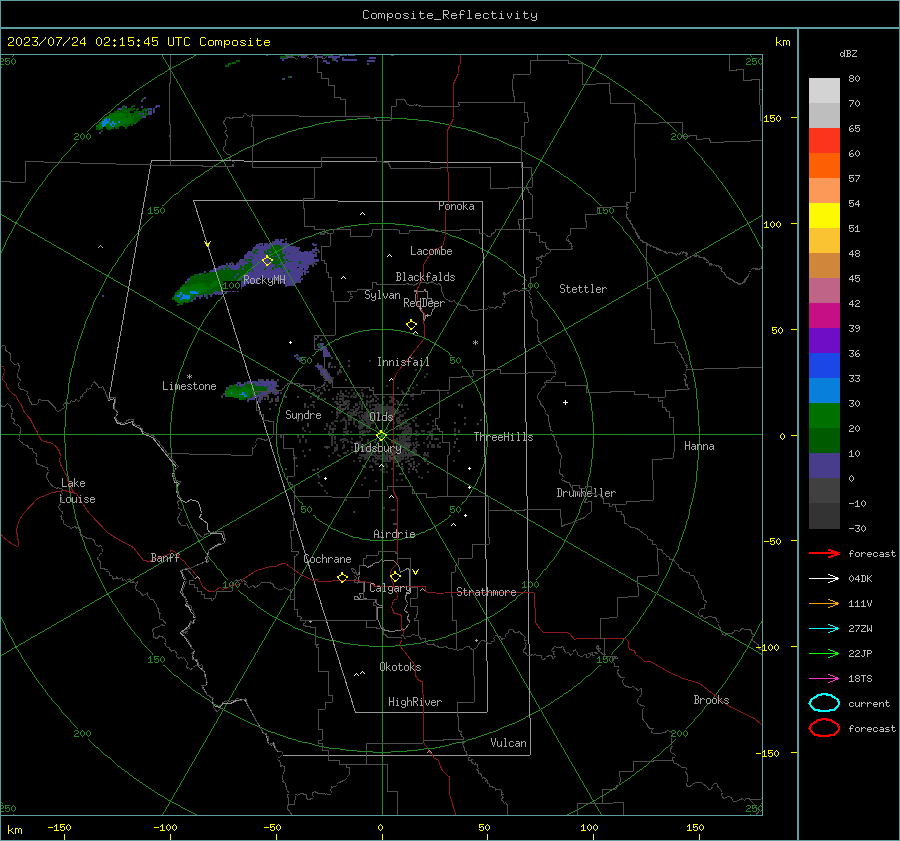Image resolution: width=900 pixels, height=841 pixels.
Task: Click the RedDeer city label
Action: point(424,303)
